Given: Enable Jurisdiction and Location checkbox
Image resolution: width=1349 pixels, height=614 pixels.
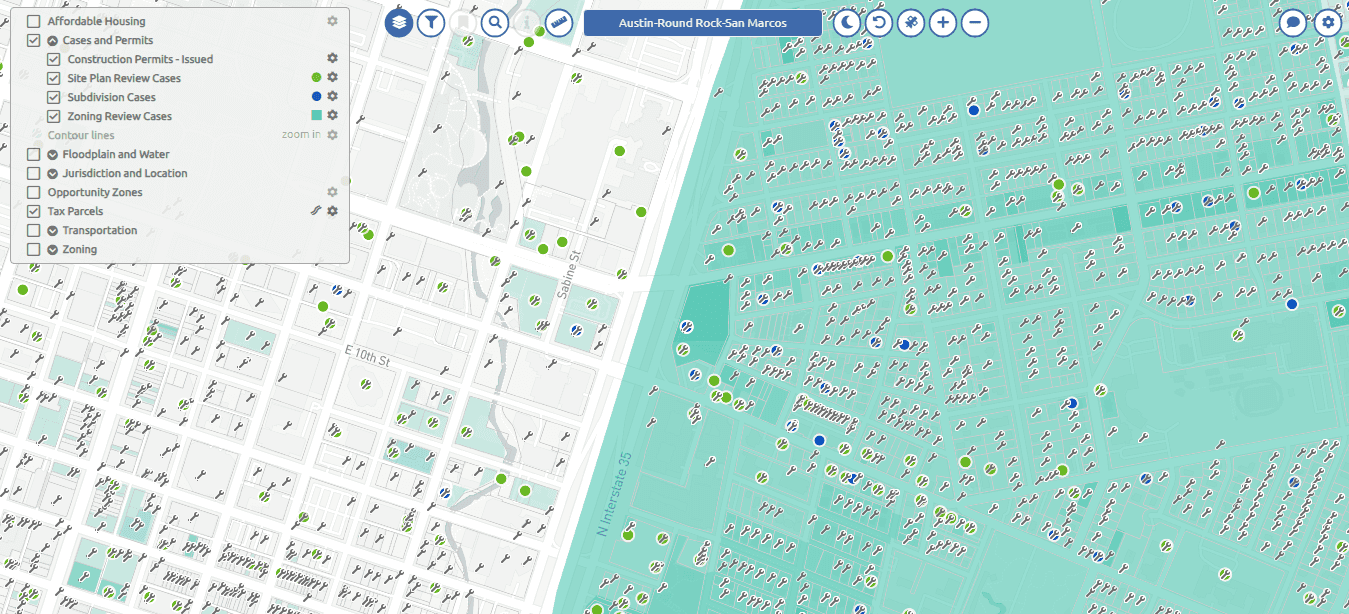Looking at the screenshot, I should pos(34,173).
